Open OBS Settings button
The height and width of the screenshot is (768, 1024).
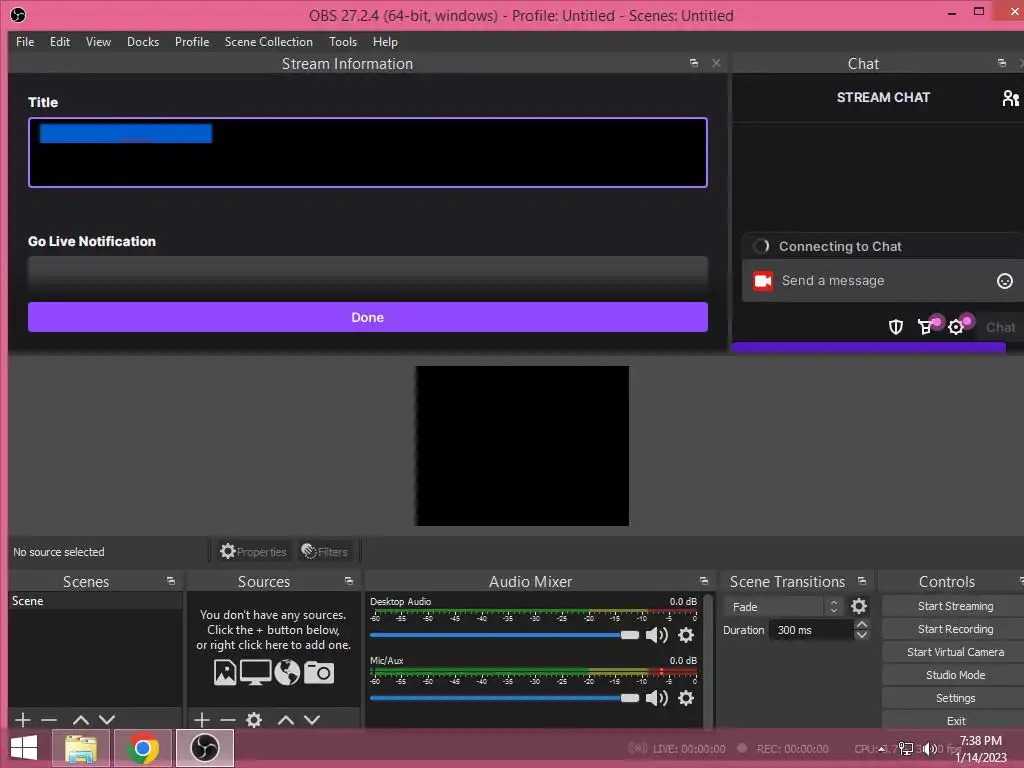click(955, 698)
